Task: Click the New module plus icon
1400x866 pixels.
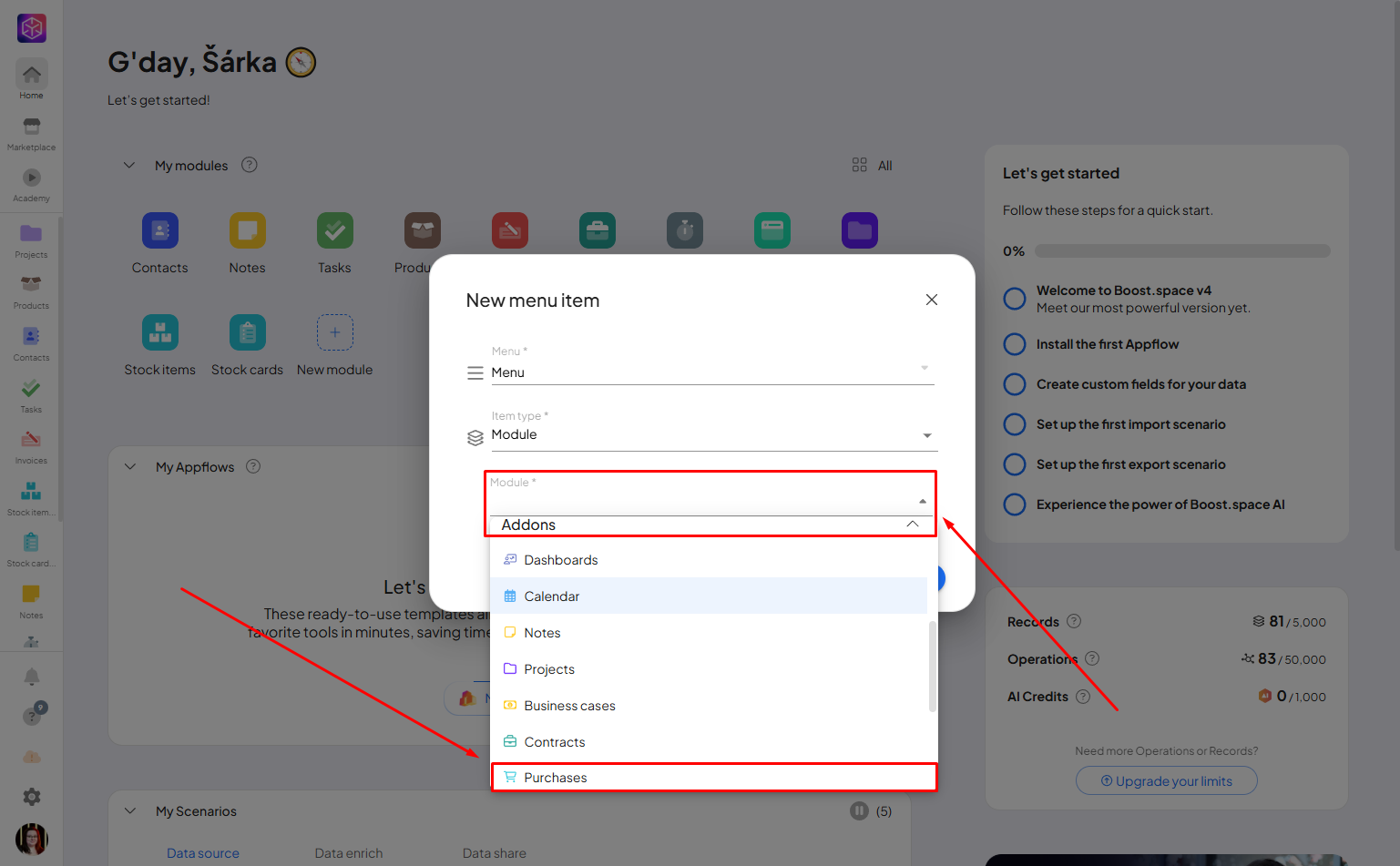Action: pyautogui.click(x=334, y=333)
